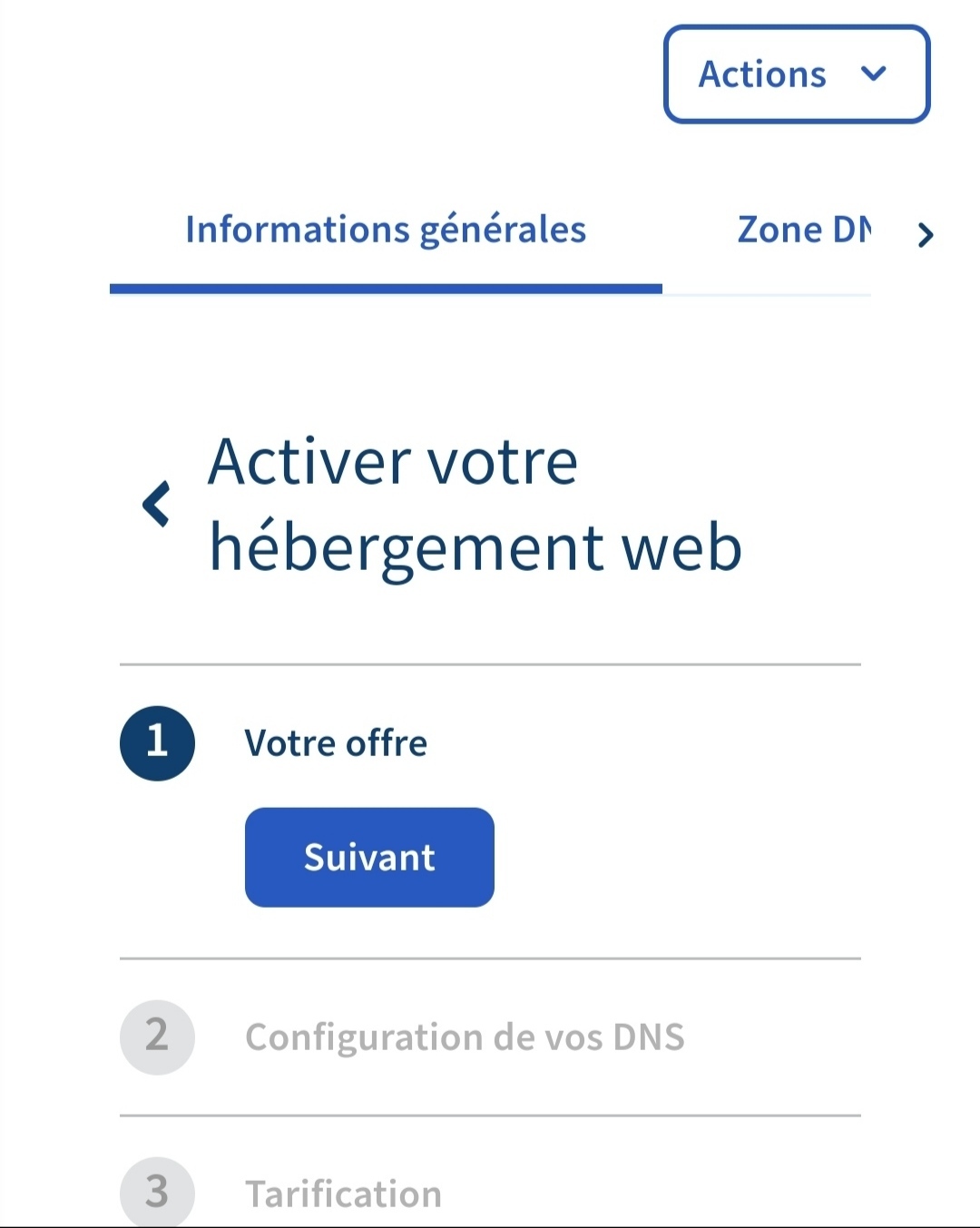Screen dimensions: 980x1228
Task: Click the divider line below the Suivant button
Action: pos(490,958)
